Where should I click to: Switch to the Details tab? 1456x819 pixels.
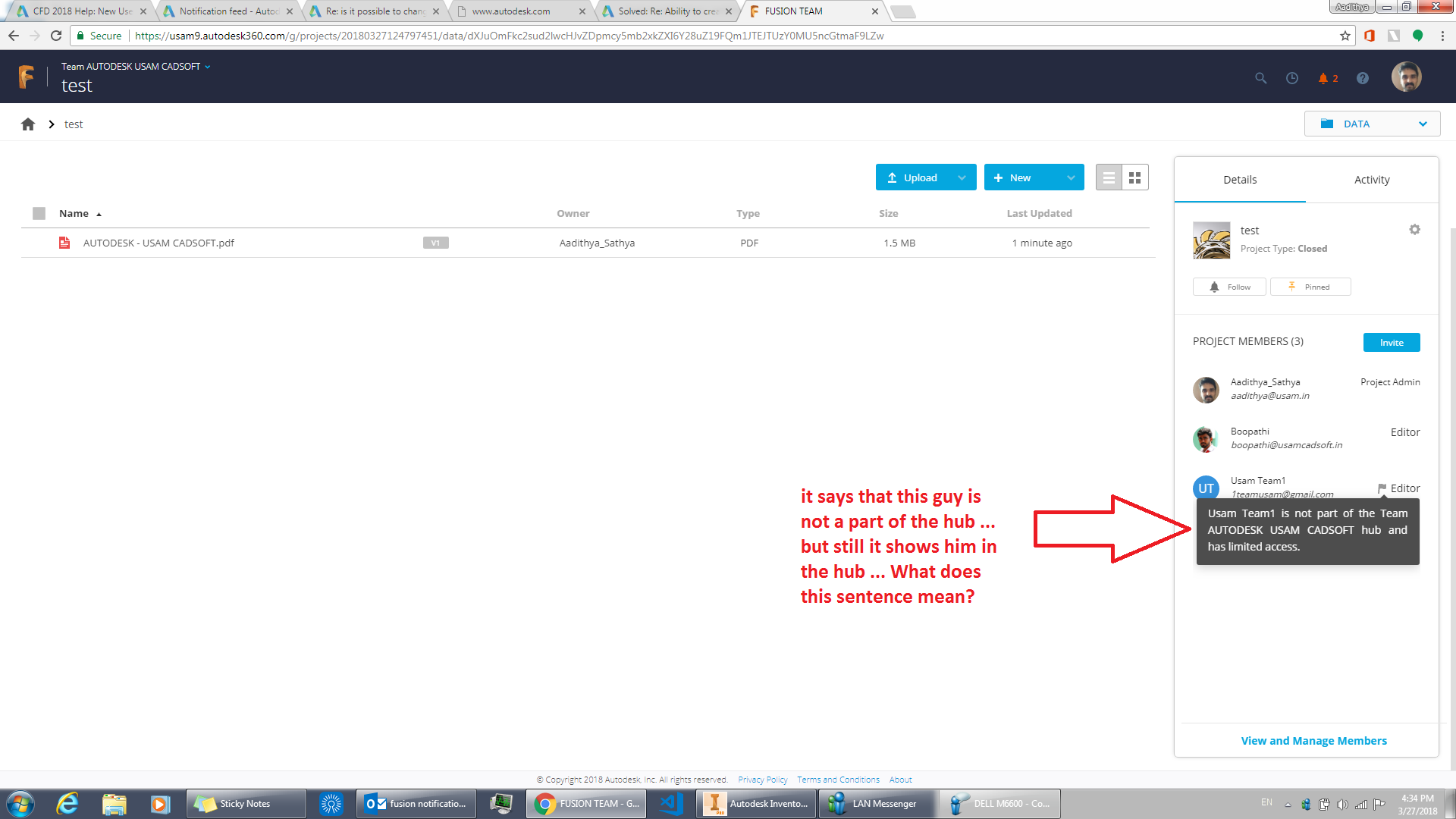pyautogui.click(x=1240, y=180)
